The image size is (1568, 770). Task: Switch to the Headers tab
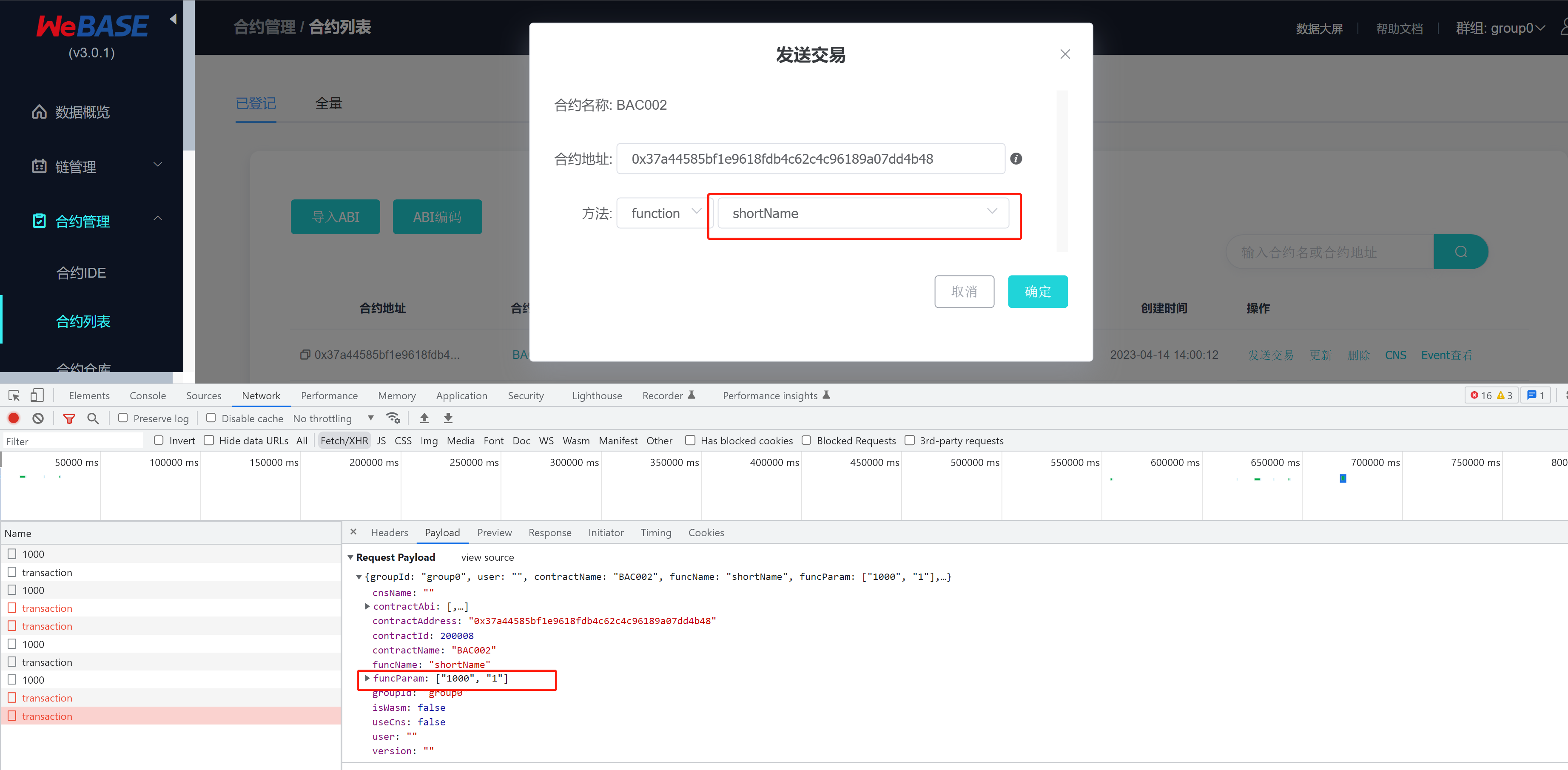(389, 533)
